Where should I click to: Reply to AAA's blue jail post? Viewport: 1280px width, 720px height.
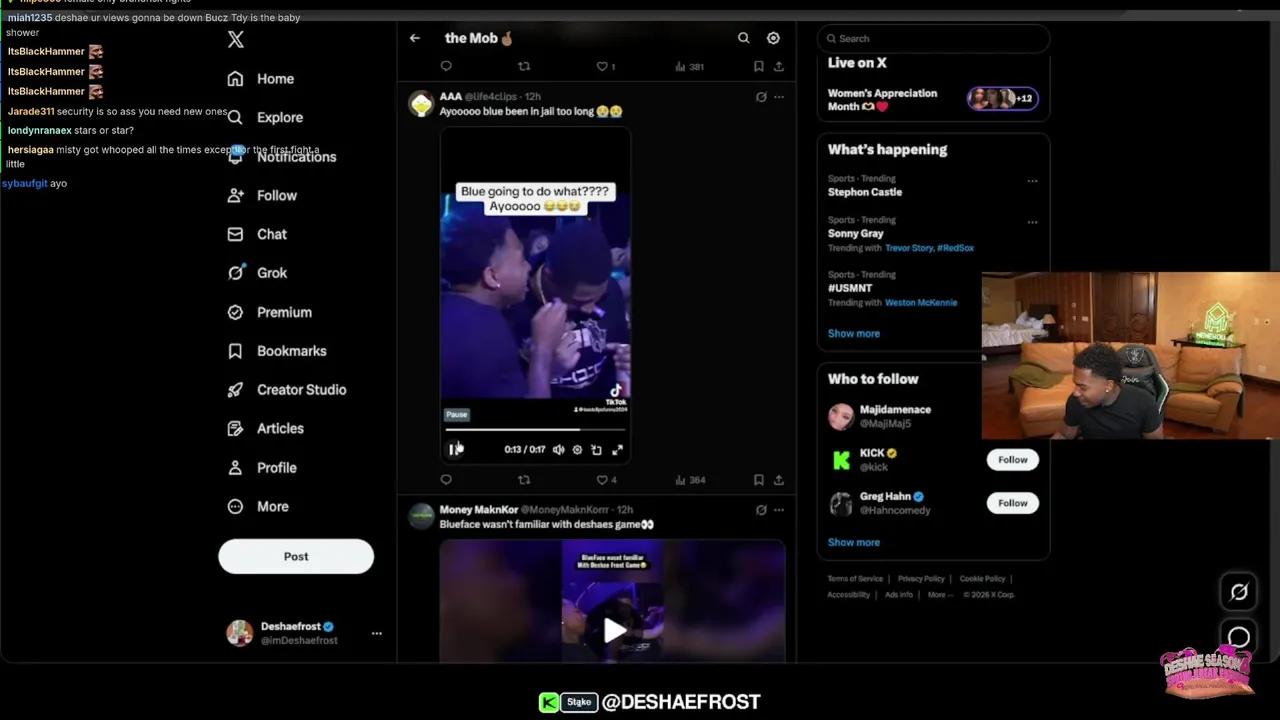point(446,480)
